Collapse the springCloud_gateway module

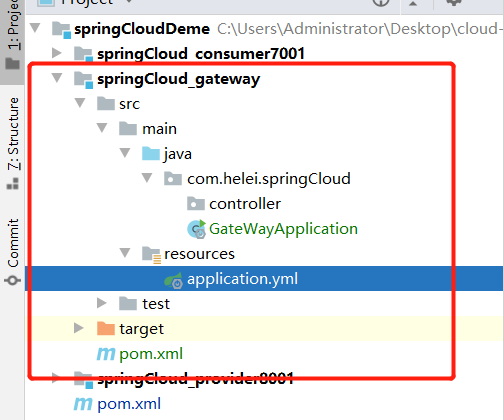[x=57, y=78]
